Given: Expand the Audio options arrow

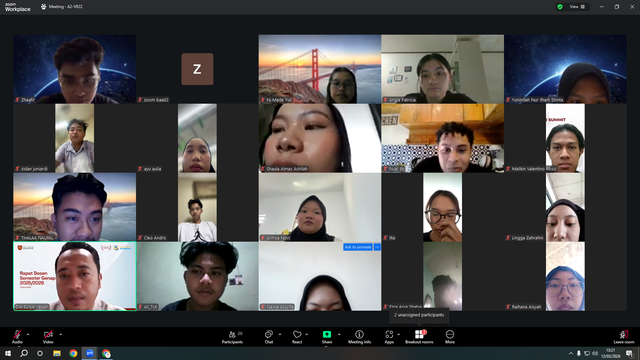Looking at the screenshot, I should (x=28, y=334).
